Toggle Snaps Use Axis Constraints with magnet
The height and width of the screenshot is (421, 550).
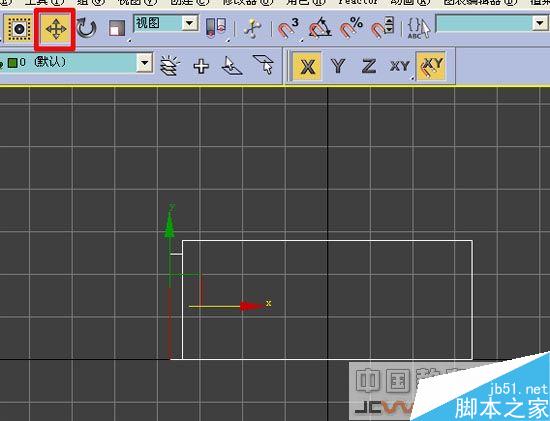click(431, 66)
